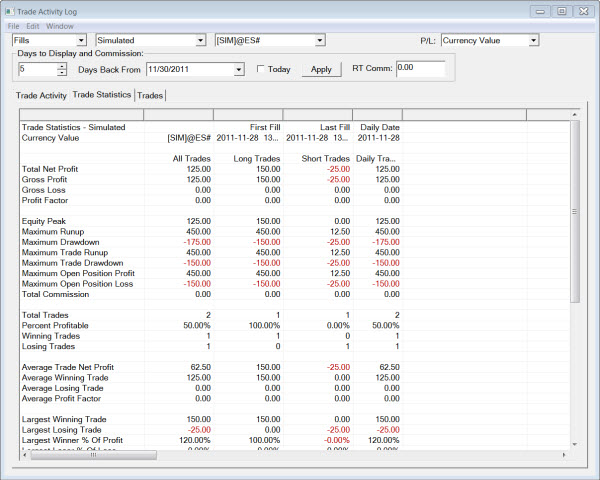Viewport: 600px width, 480px height.
Task: Switch to the Trade Activity tab
Action: coord(39,95)
